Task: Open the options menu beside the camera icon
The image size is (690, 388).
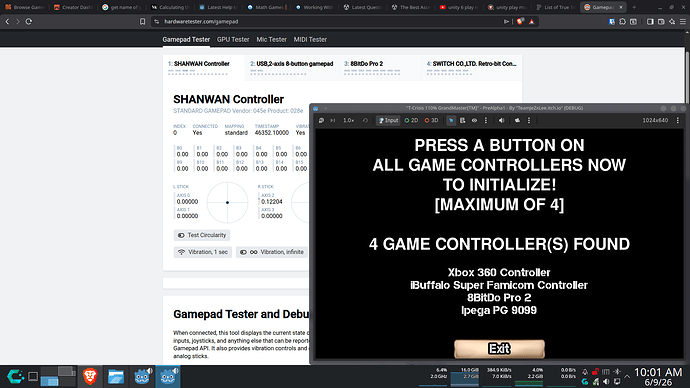Action: click(529, 120)
